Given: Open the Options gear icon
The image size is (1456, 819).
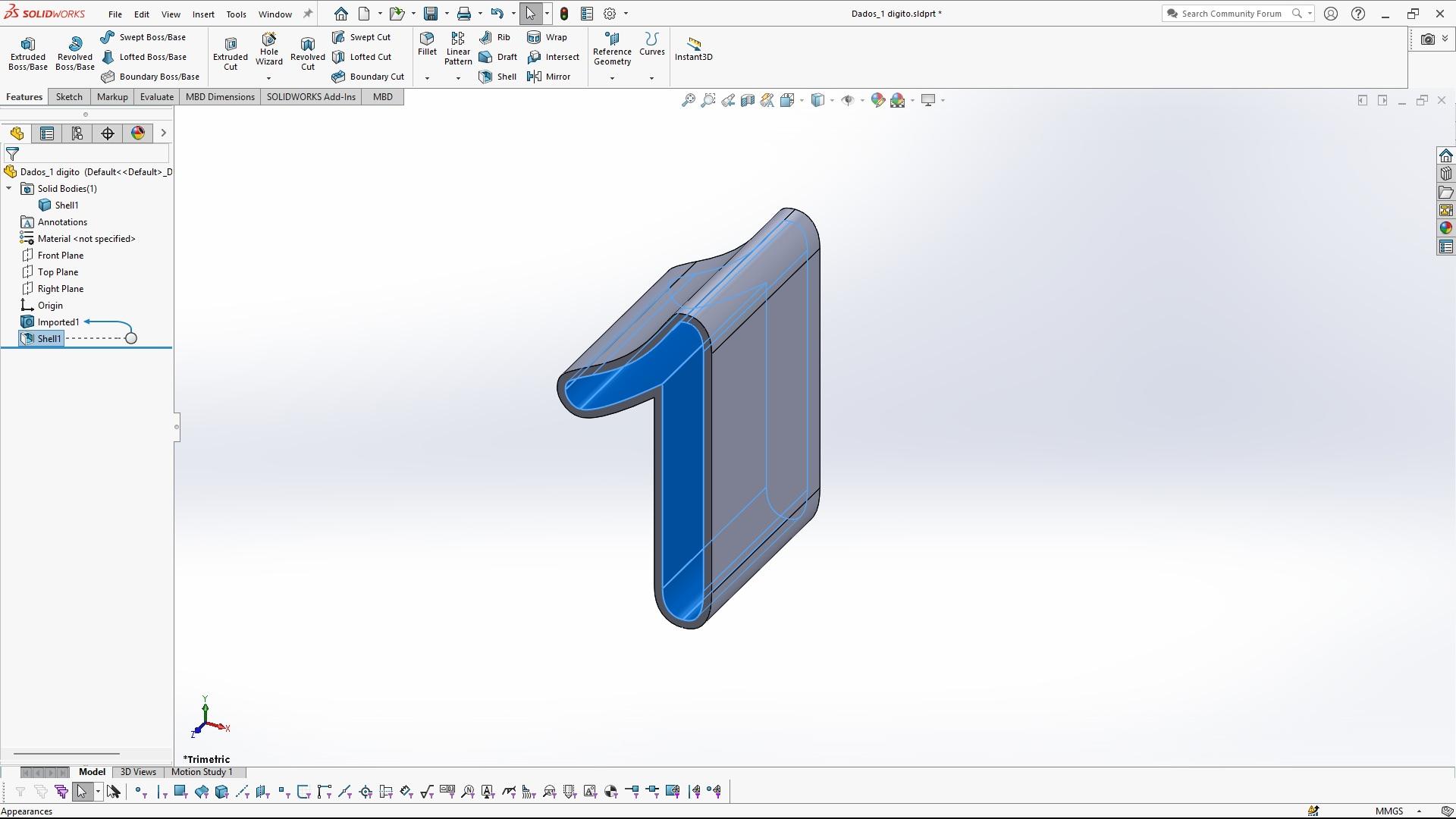Looking at the screenshot, I should pyautogui.click(x=610, y=14).
